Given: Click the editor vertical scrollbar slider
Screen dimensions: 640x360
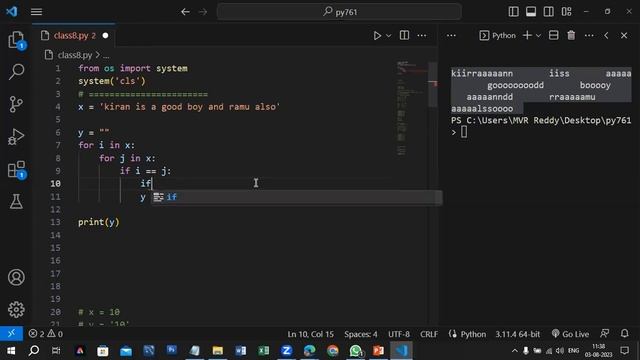Looking at the screenshot, I should pos(433,84).
